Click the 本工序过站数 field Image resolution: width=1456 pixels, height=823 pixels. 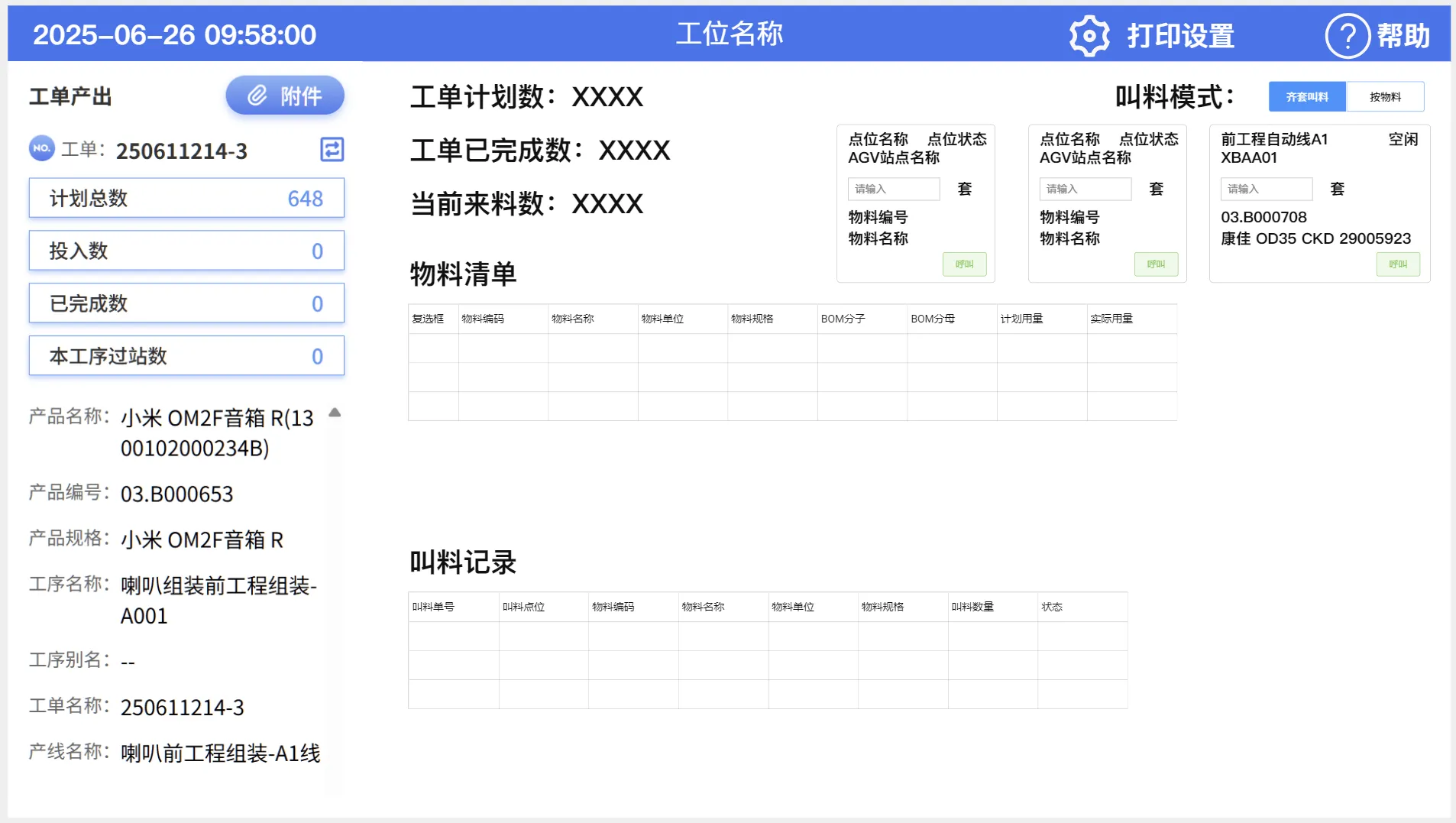[x=186, y=356]
